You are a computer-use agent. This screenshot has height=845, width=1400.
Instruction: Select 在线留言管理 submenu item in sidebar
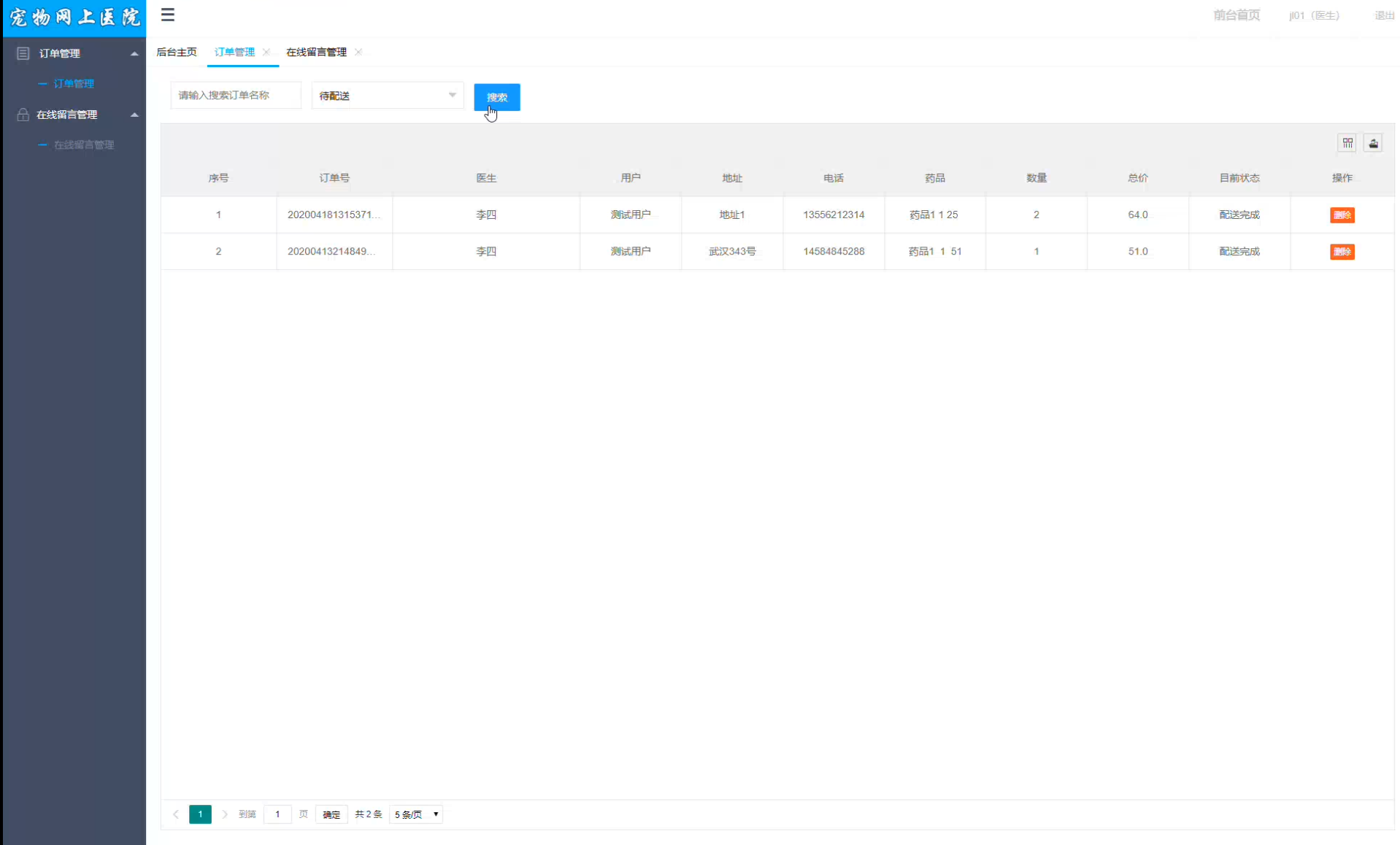84,145
